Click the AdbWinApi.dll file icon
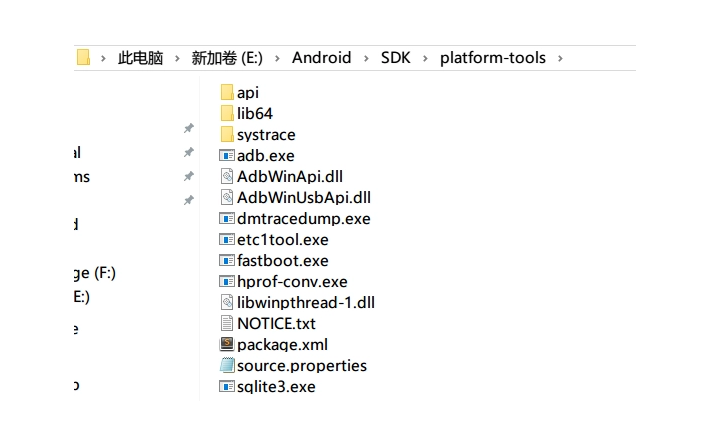Screen dimensions: 720x431 (227, 177)
